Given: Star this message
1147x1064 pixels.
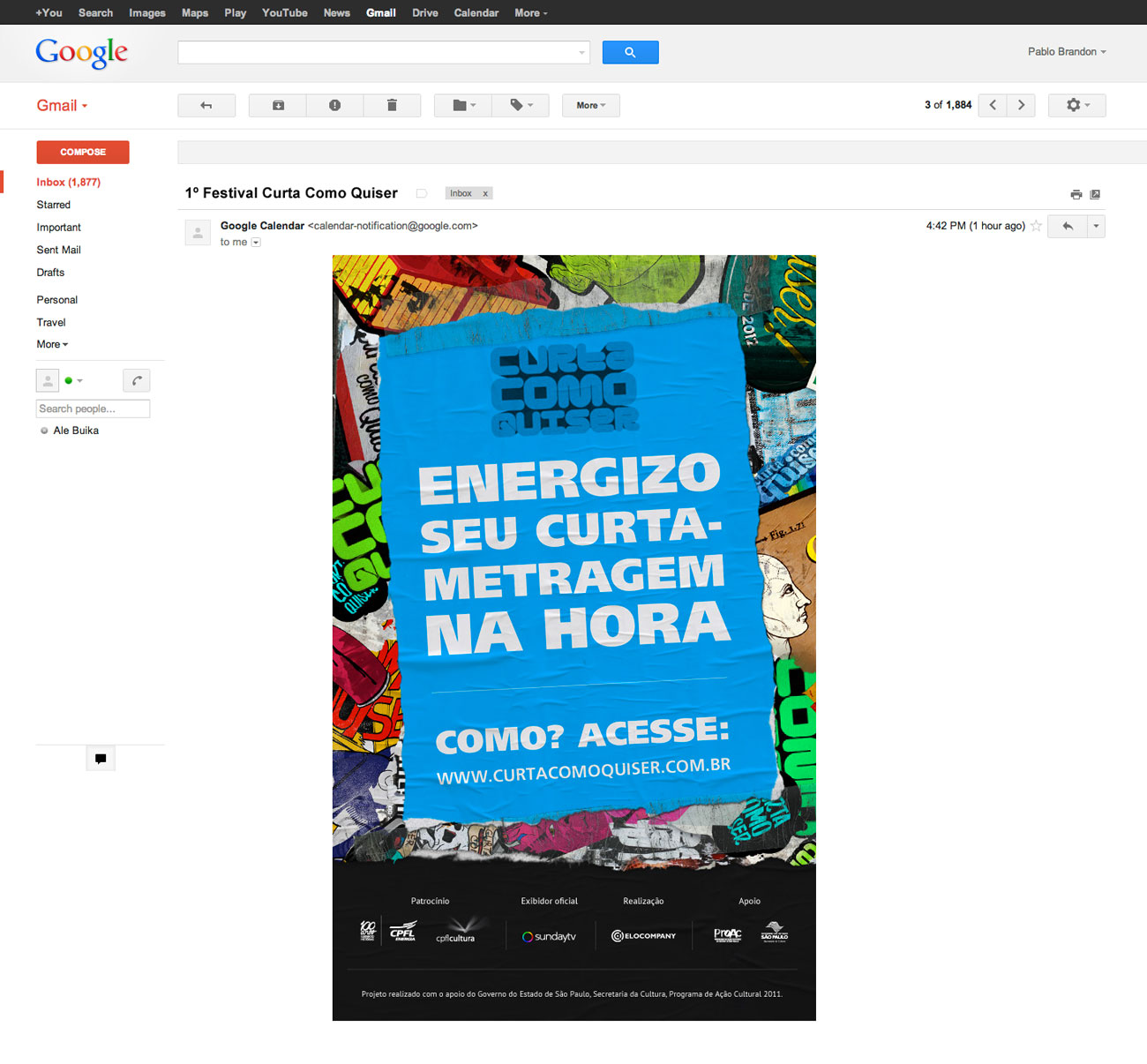Looking at the screenshot, I should (1037, 226).
